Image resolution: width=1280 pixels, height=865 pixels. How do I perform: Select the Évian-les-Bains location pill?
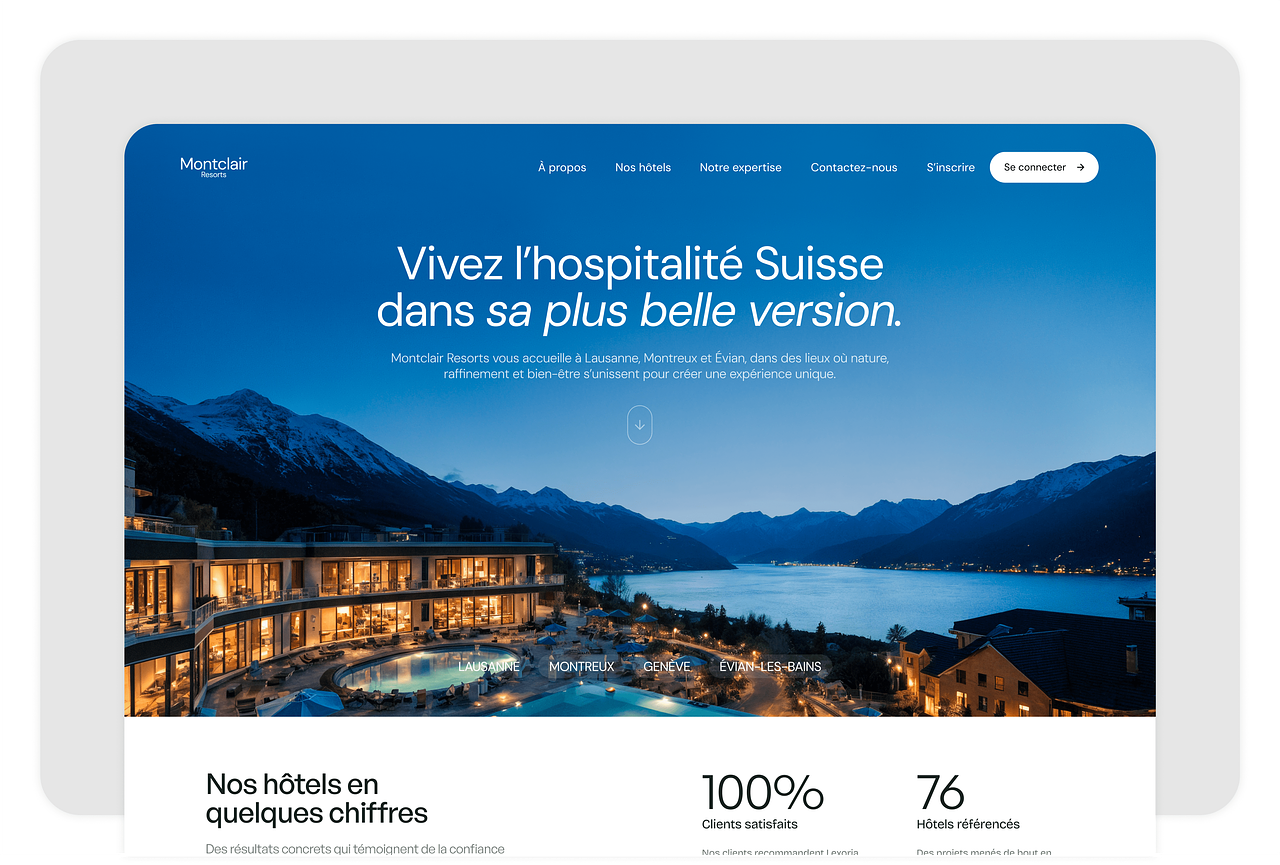(770, 666)
